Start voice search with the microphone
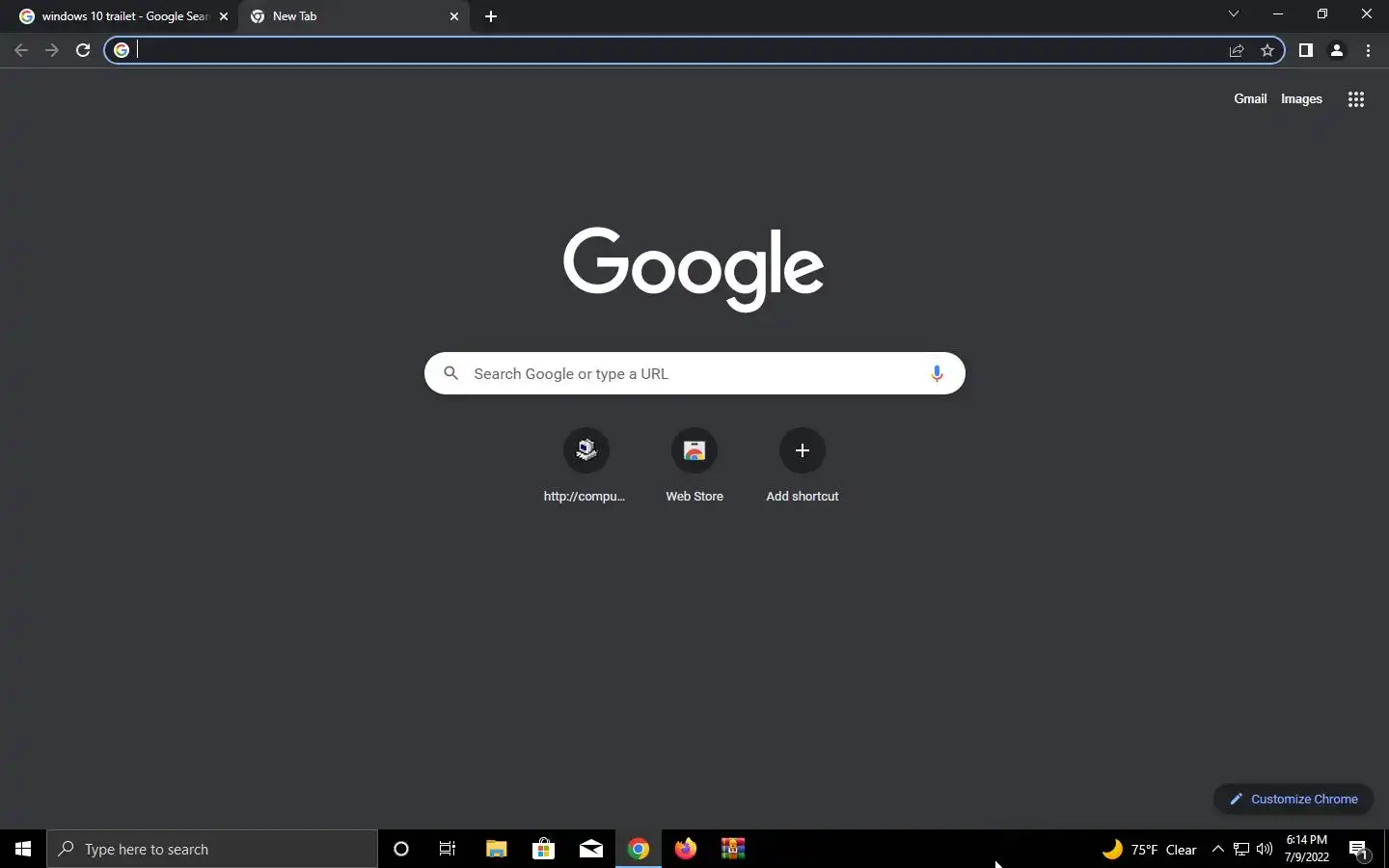Image resolution: width=1389 pixels, height=868 pixels. click(x=937, y=373)
